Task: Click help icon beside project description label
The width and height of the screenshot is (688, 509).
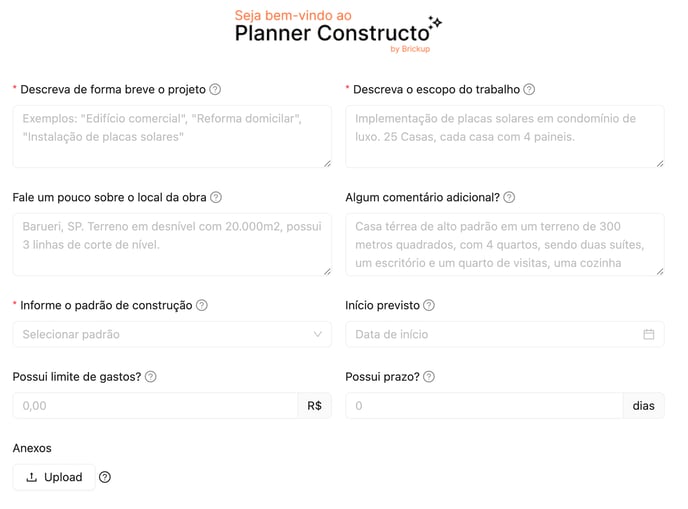Action: [x=216, y=89]
